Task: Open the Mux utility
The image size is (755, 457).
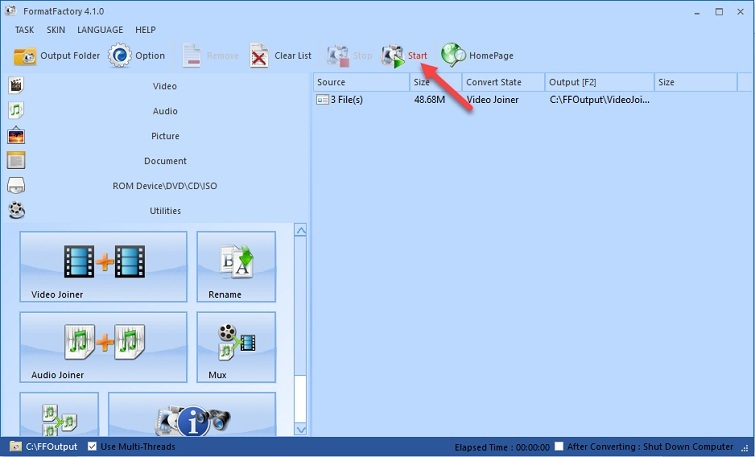Action: tap(235, 346)
